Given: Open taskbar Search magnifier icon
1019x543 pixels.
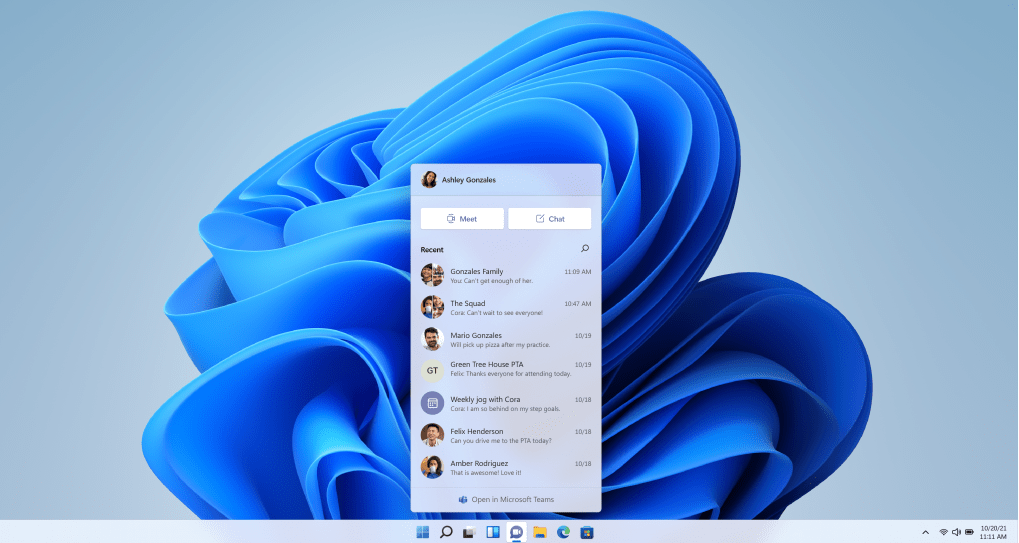Looking at the screenshot, I should 447,532.
